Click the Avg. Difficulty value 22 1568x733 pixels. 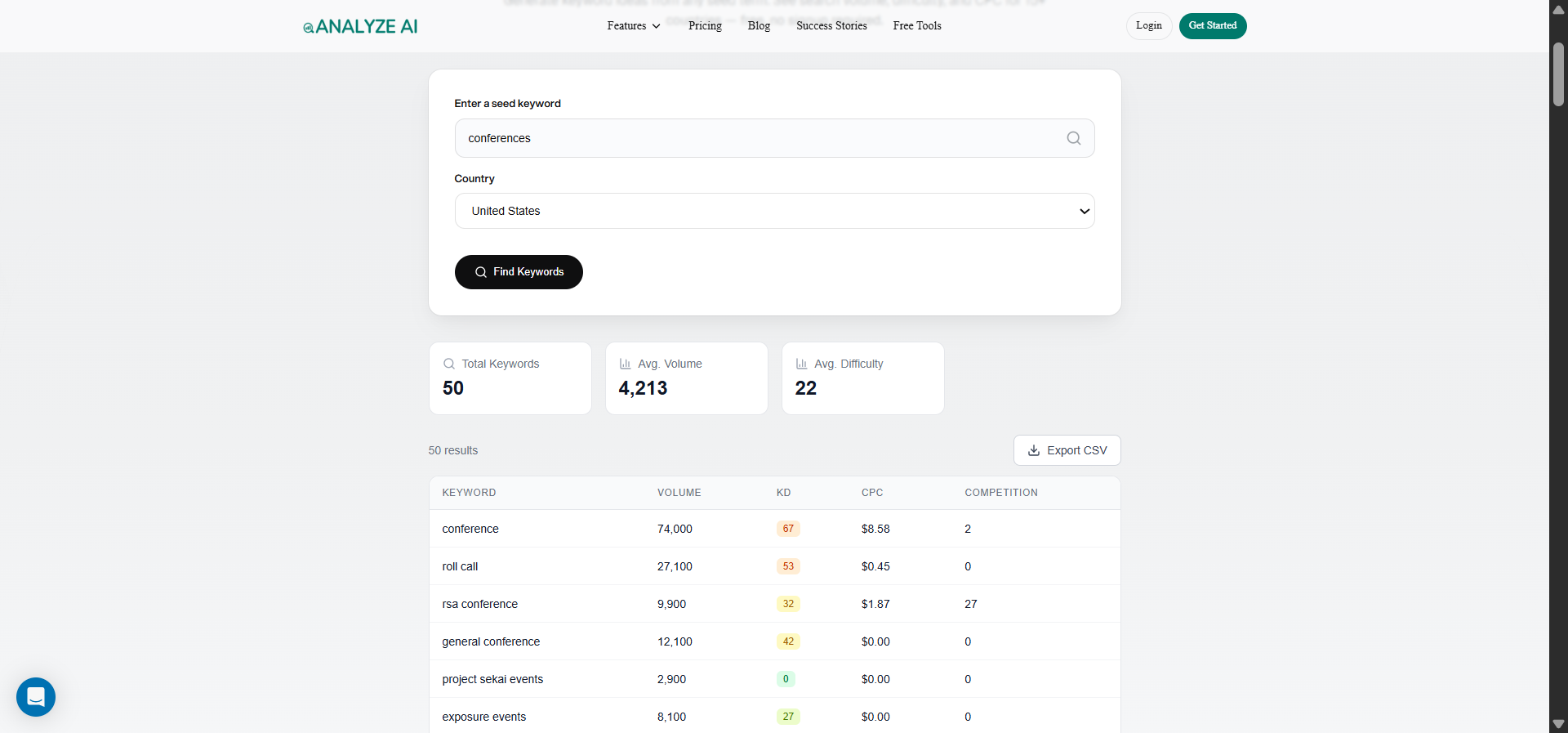806,388
